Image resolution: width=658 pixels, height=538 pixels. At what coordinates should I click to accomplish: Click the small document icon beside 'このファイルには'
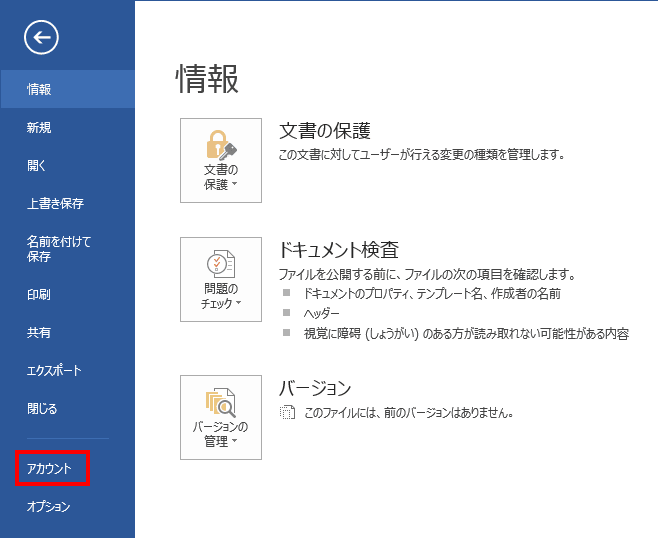click(287, 413)
